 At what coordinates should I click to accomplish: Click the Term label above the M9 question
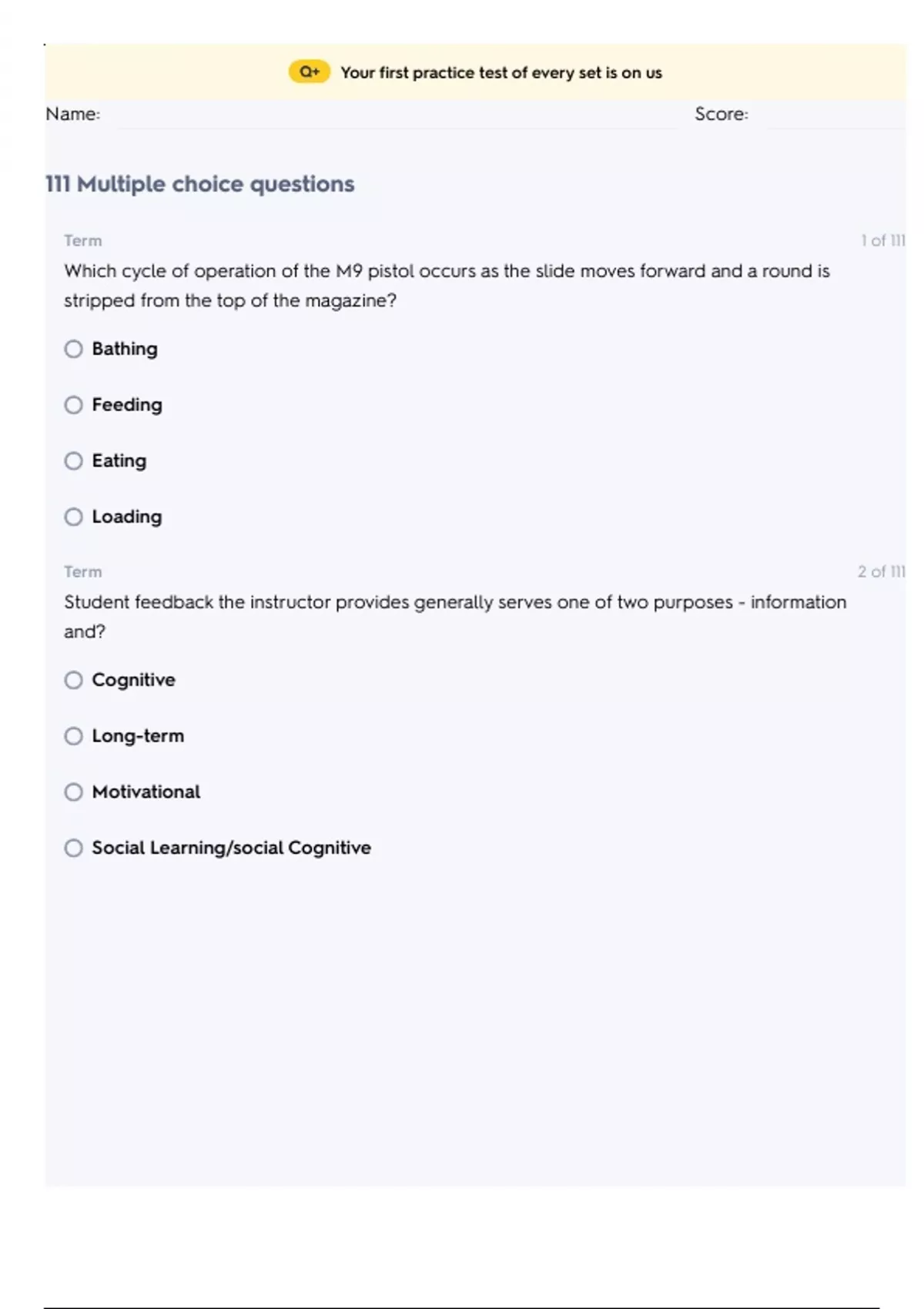click(82, 240)
